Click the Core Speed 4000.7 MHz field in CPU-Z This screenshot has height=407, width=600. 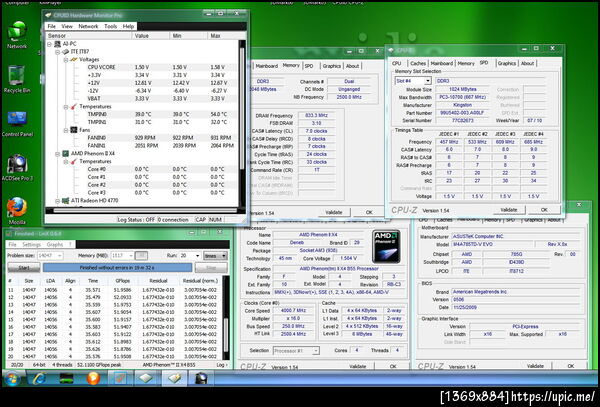coord(293,311)
